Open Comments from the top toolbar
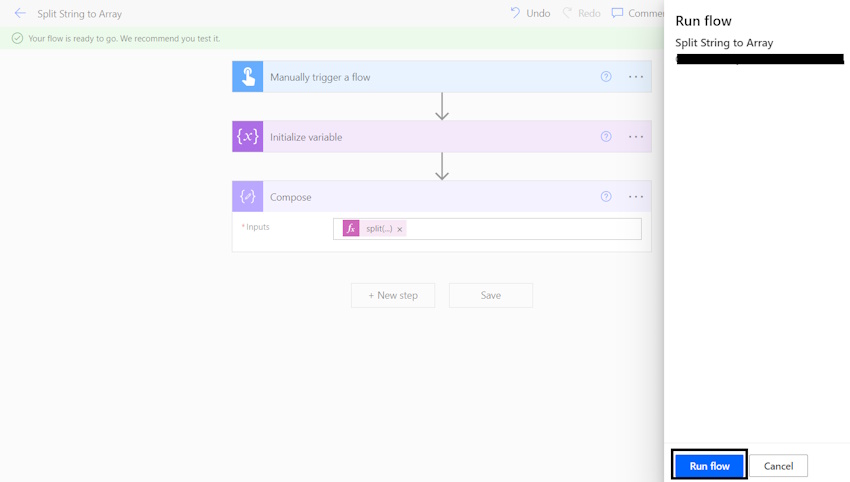The height and width of the screenshot is (482, 850). pos(638,13)
